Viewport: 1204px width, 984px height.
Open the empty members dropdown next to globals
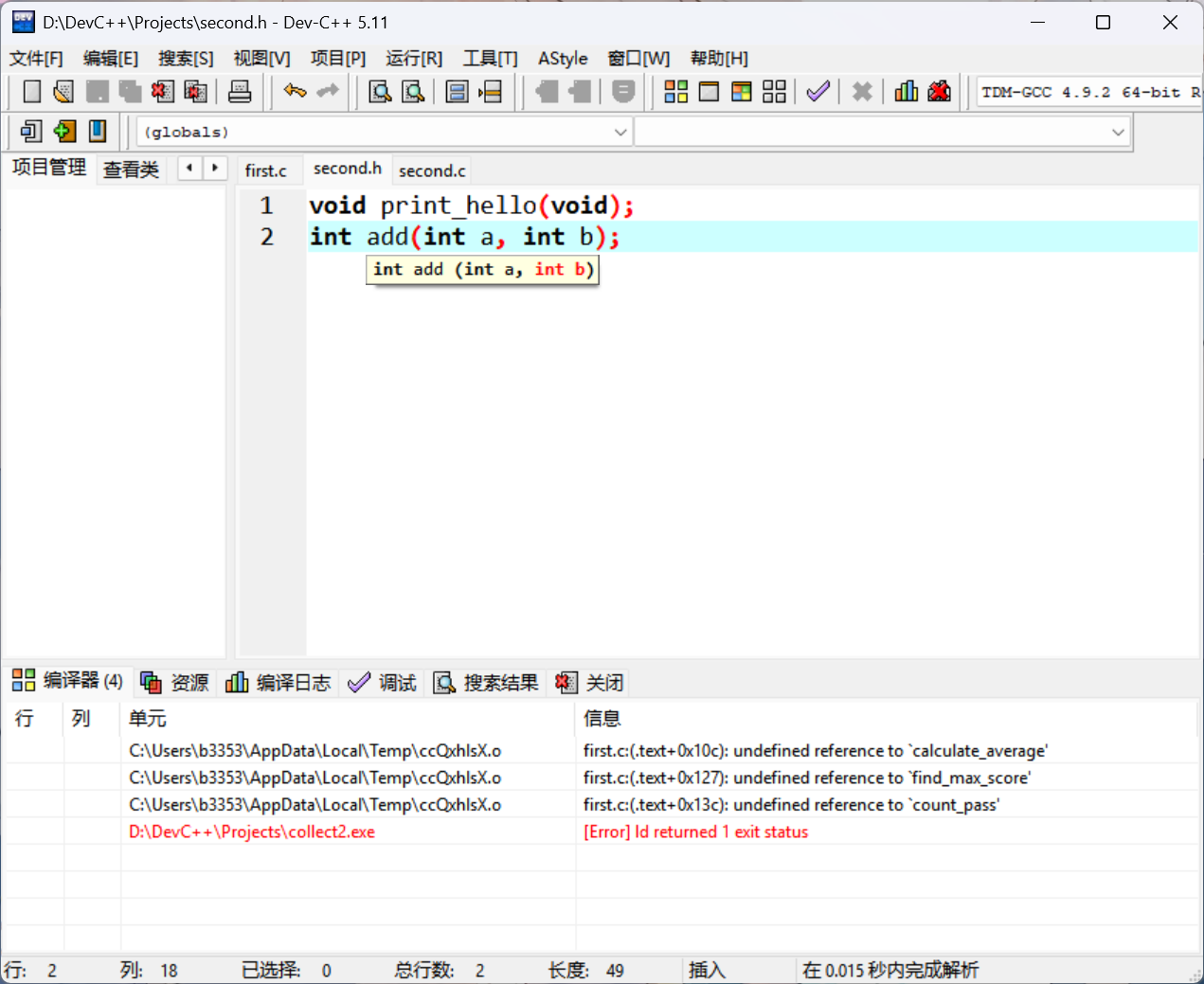[x=882, y=132]
